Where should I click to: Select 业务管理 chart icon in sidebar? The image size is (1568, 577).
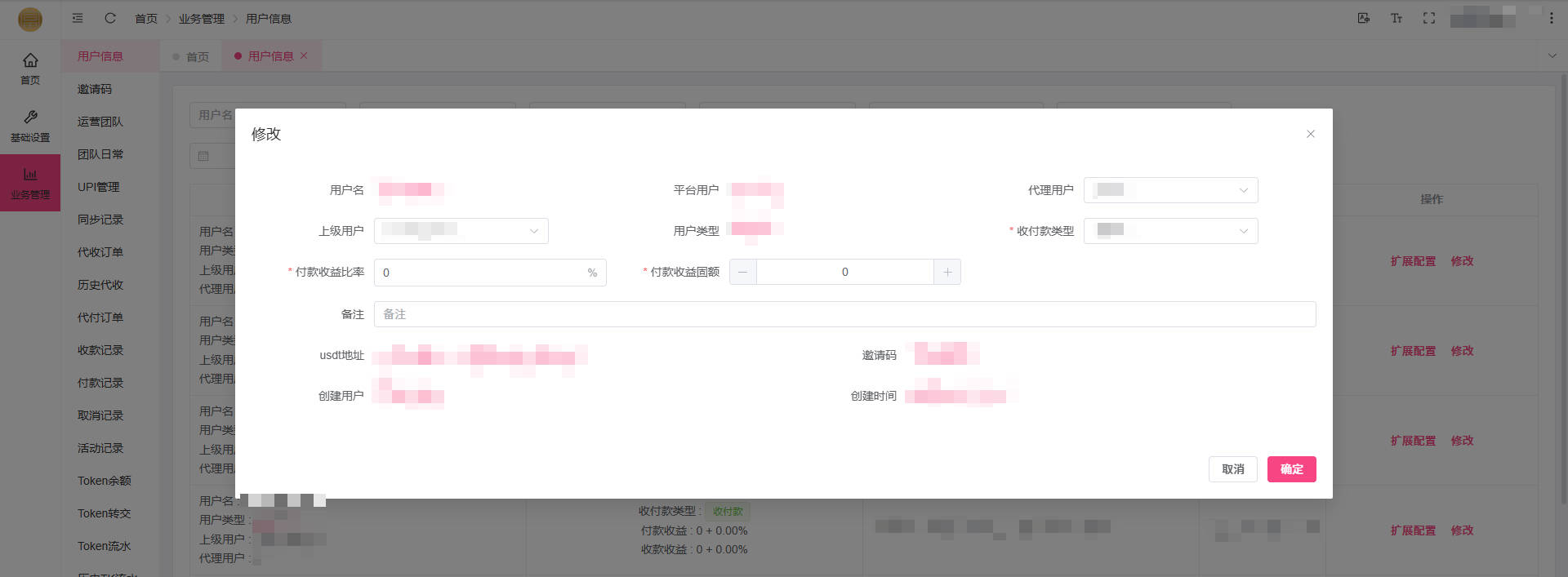30,183
